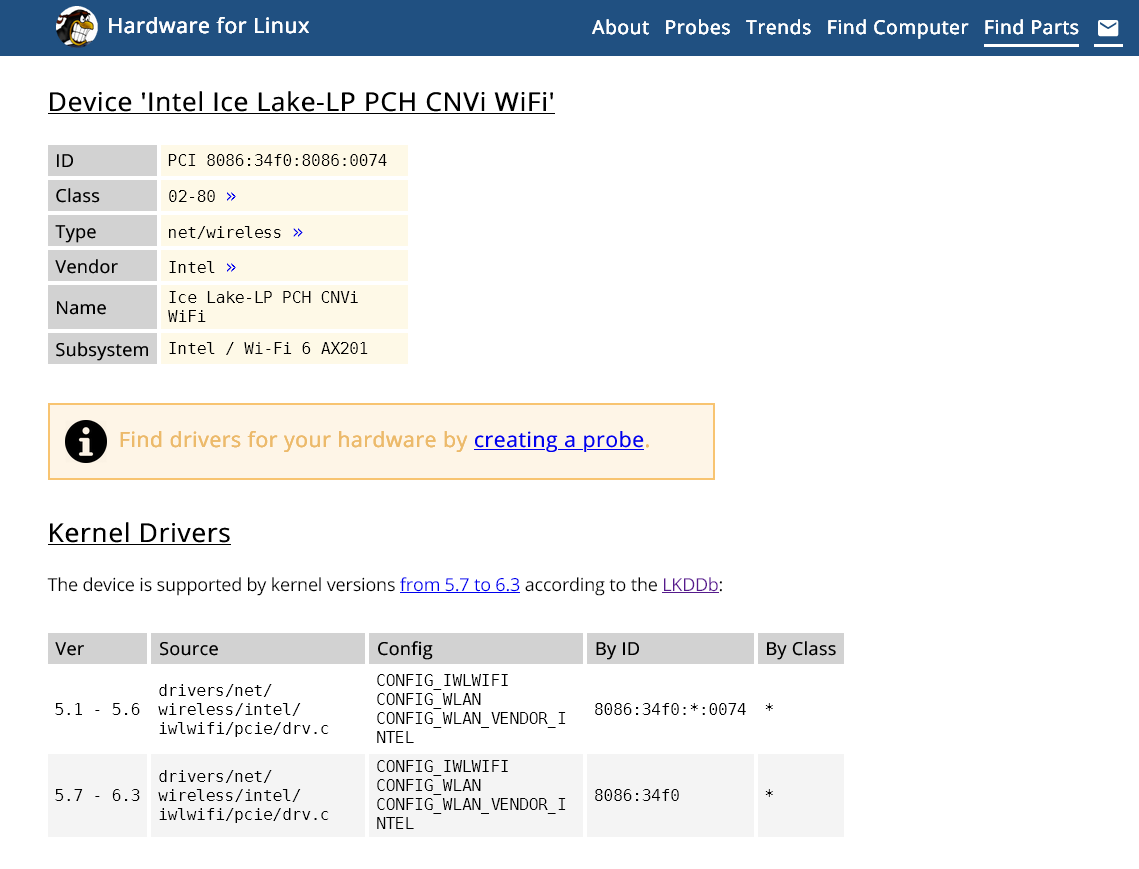The width and height of the screenshot is (1139, 869).
Task: Click the info circle icon
Action: pyautogui.click(x=86, y=441)
